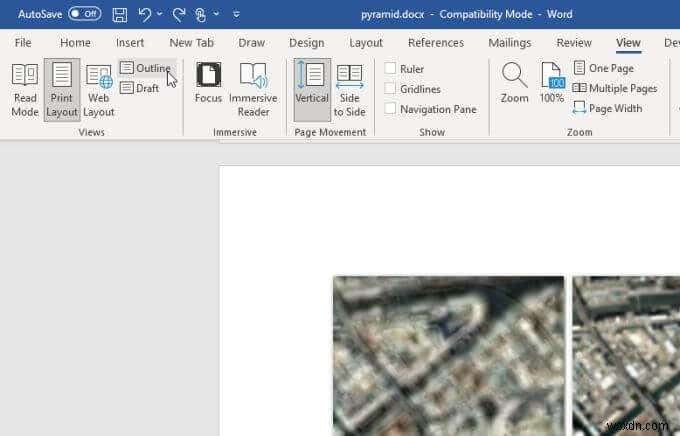Switch to Web Layout view
Image resolution: width=680 pixels, height=436 pixels.
pos(98,90)
